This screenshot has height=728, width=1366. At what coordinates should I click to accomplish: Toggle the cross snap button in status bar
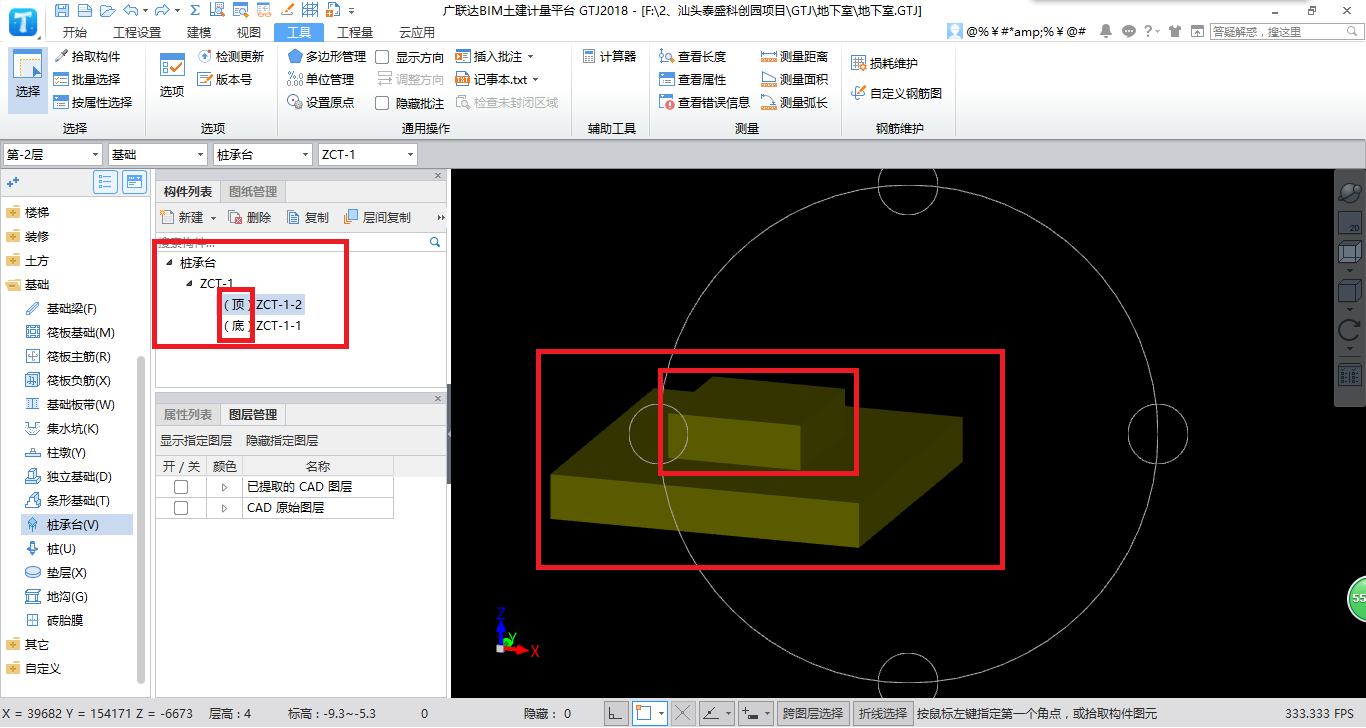[683, 713]
